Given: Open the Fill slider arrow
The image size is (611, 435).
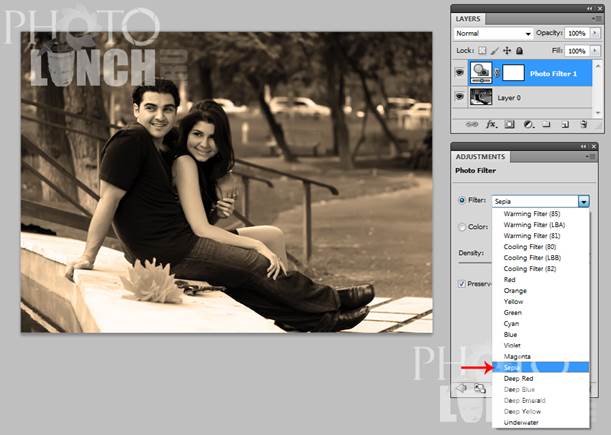Looking at the screenshot, I should pyautogui.click(x=595, y=51).
